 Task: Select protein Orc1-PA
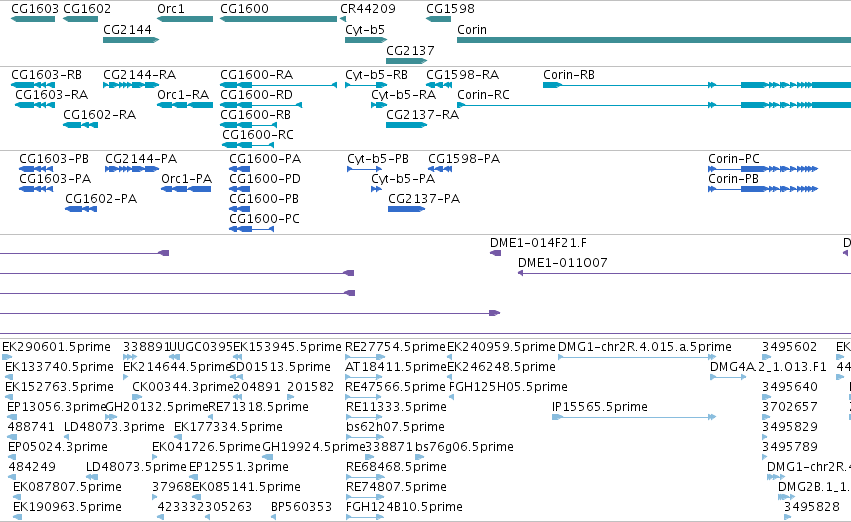tap(186, 189)
